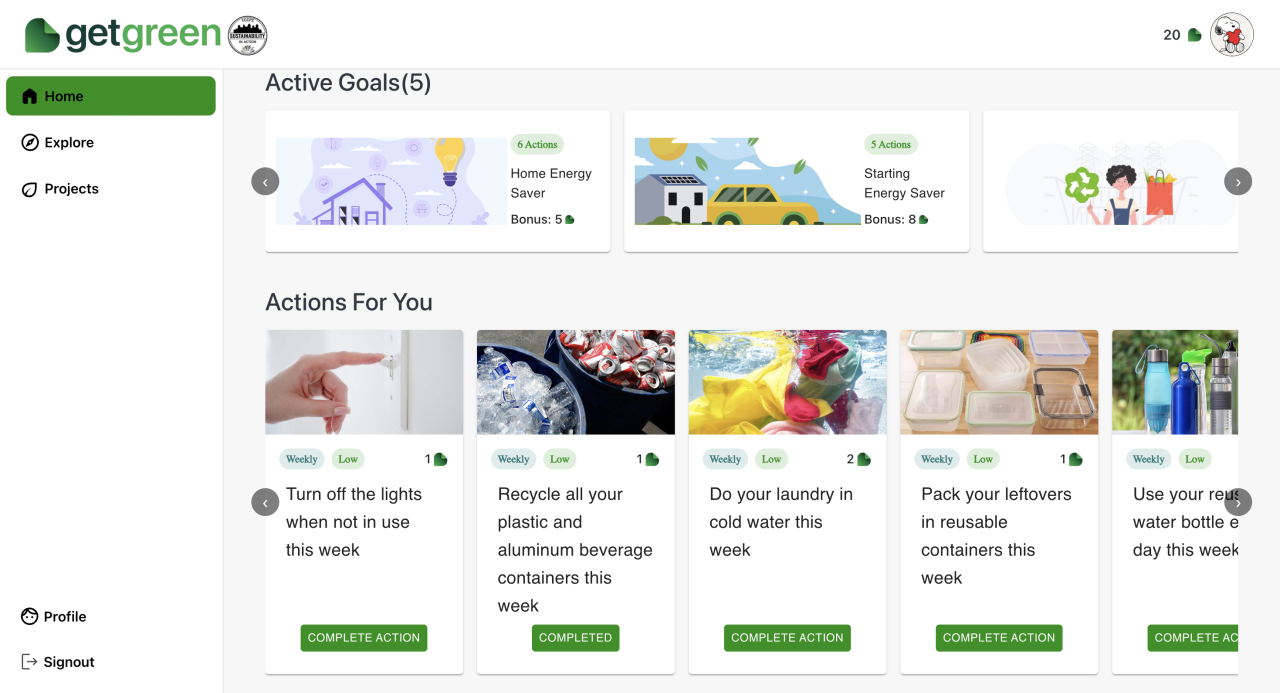Viewport: 1280px width, 693px height.
Task: Open the Home Energy Saver goal card
Action: coord(437,181)
